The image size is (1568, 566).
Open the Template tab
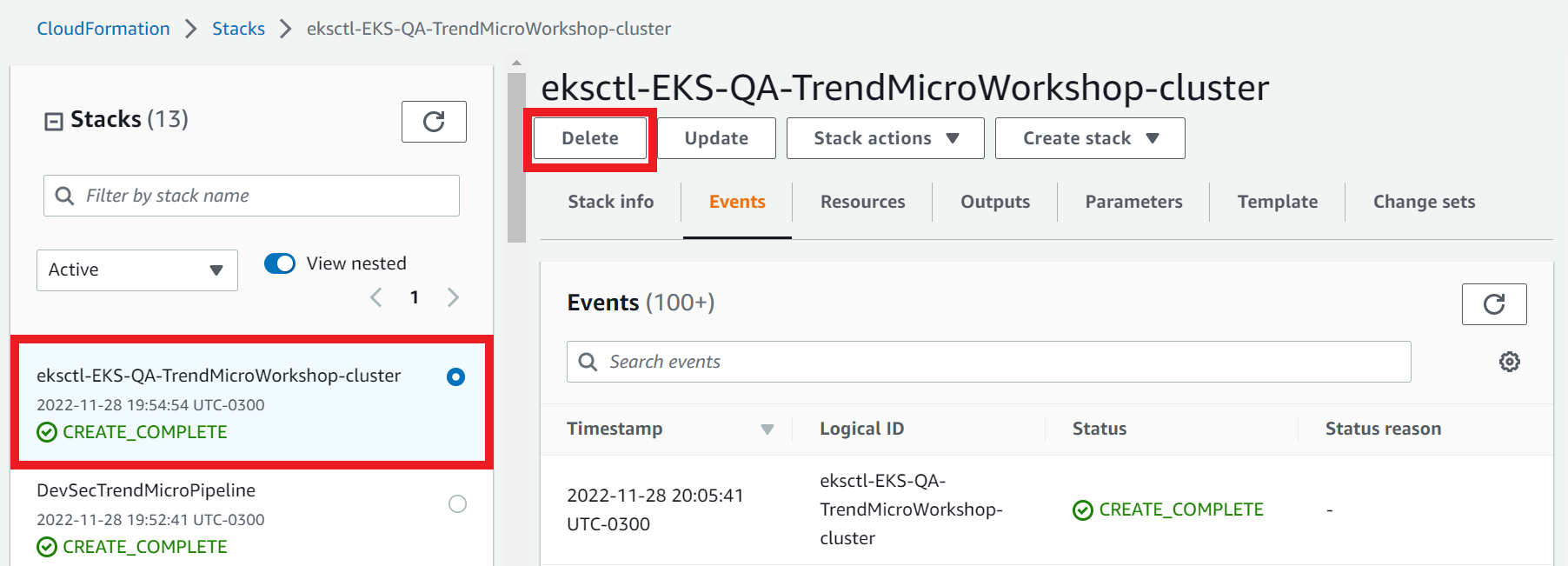pyautogui.click(x=1278, y=202)
